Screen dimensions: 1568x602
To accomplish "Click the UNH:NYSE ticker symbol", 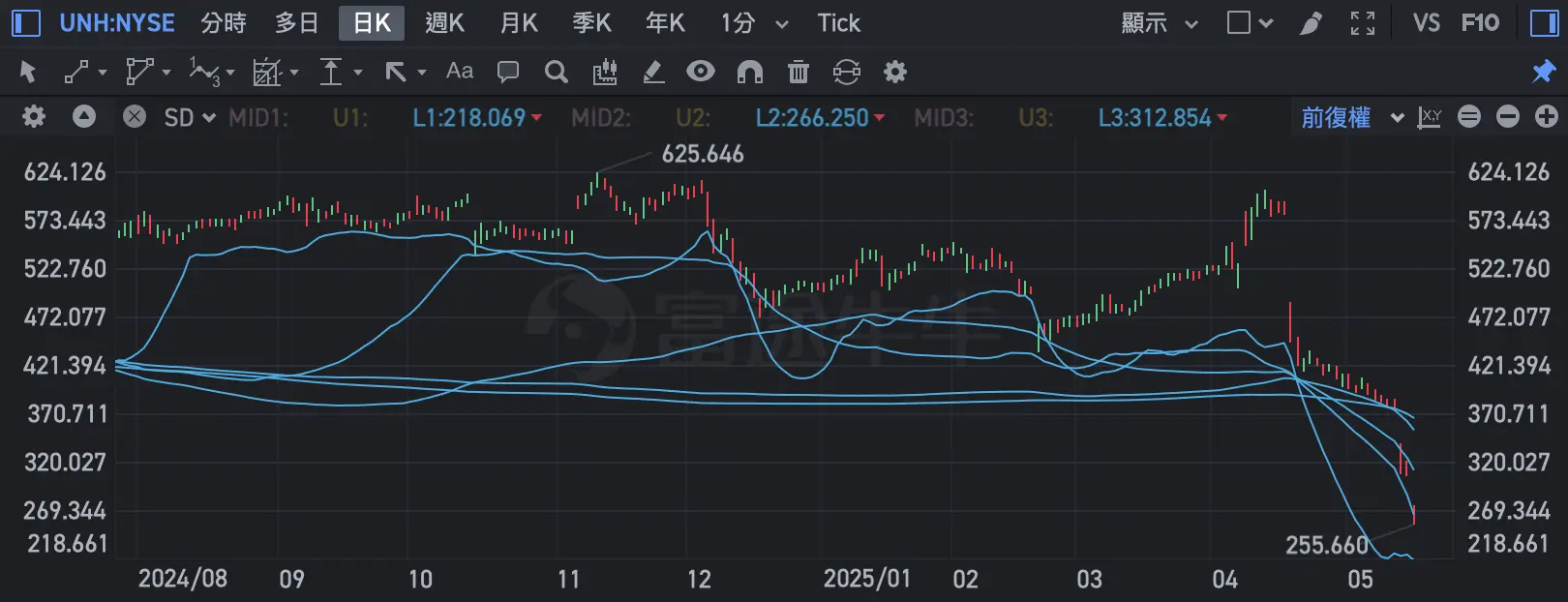I will [117, 22].
